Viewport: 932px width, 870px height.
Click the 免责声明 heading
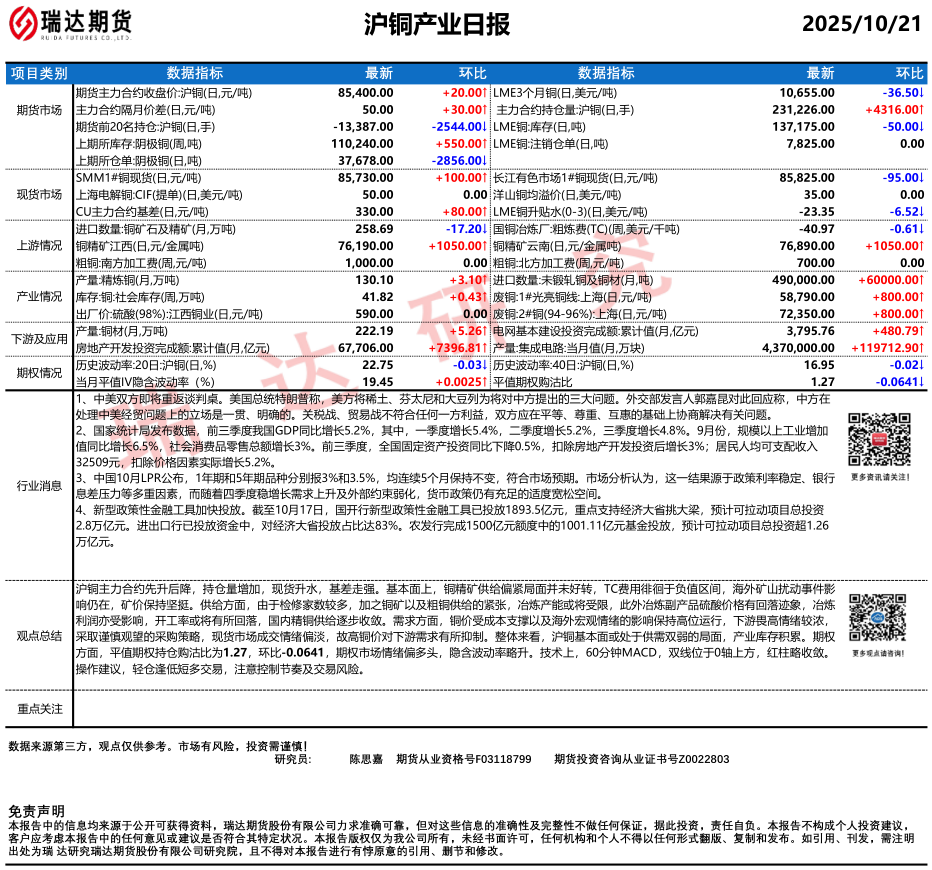click(x=36, y=810)
